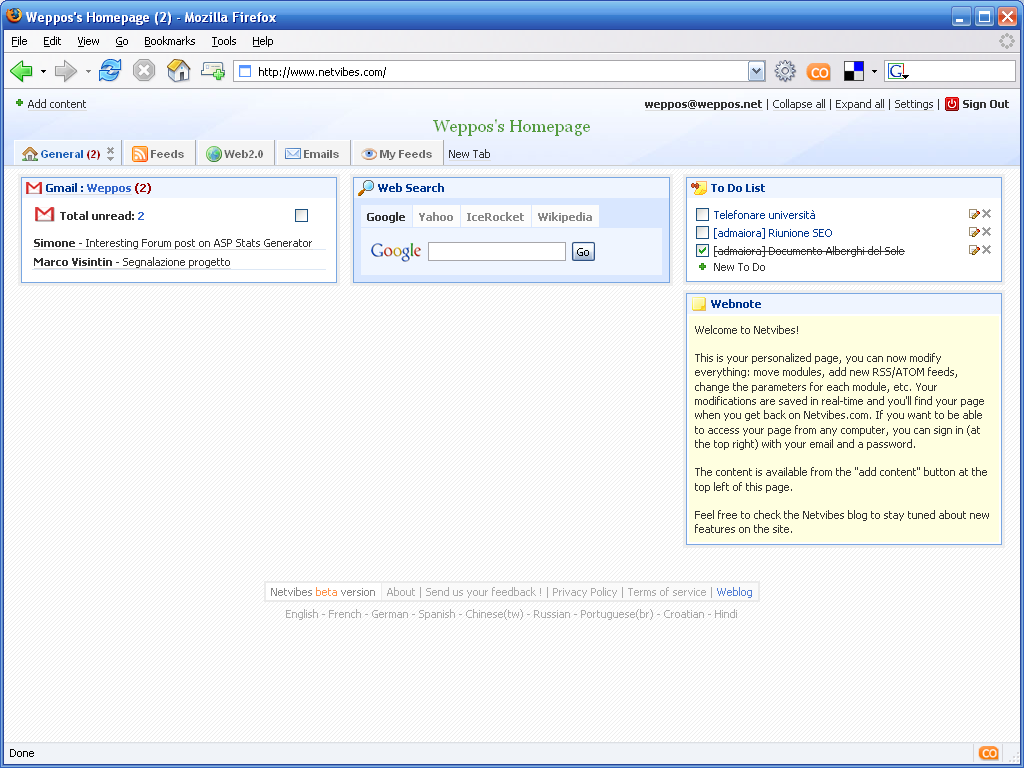The height and width of the screenshot is (768, 1024).
Task: Edit the Documento Alberghi del Sole task
Action: tap(974, 250)
